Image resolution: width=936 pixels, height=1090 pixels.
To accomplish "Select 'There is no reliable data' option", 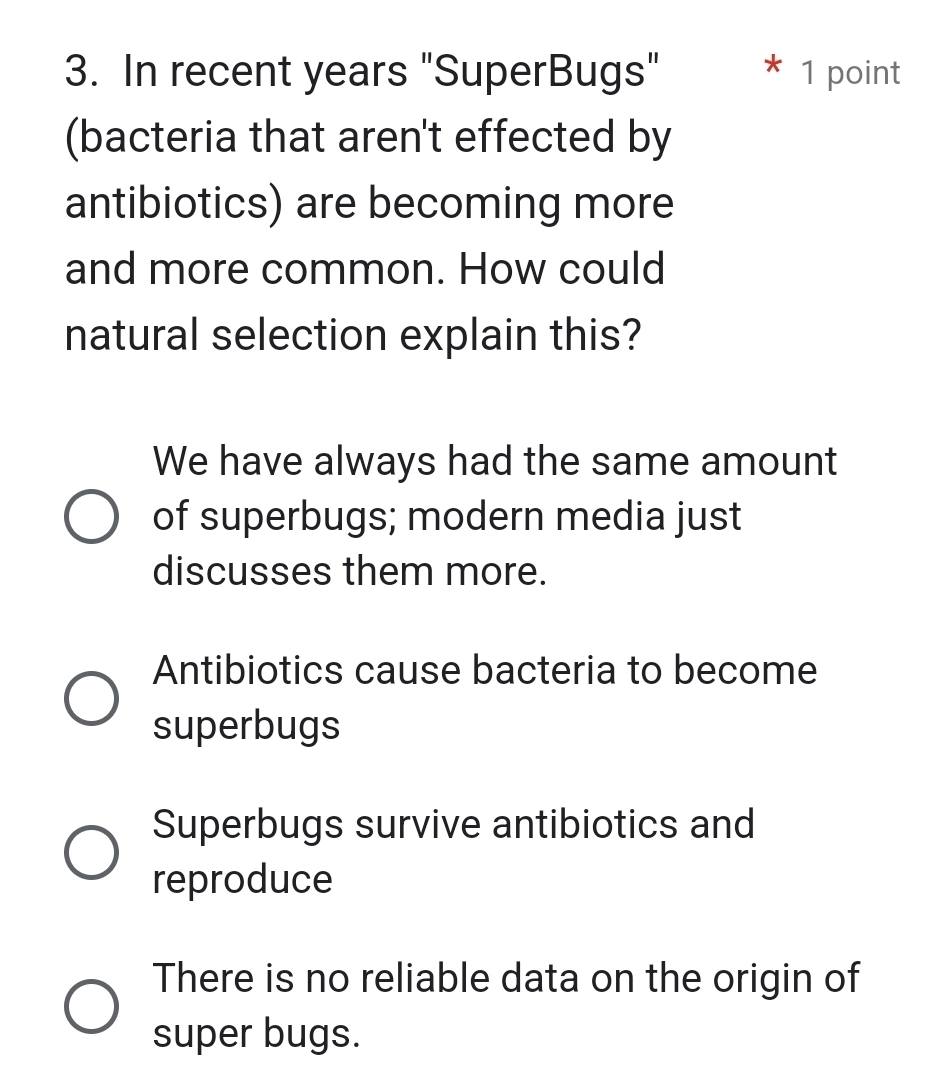I will (x=92, y=1007).
